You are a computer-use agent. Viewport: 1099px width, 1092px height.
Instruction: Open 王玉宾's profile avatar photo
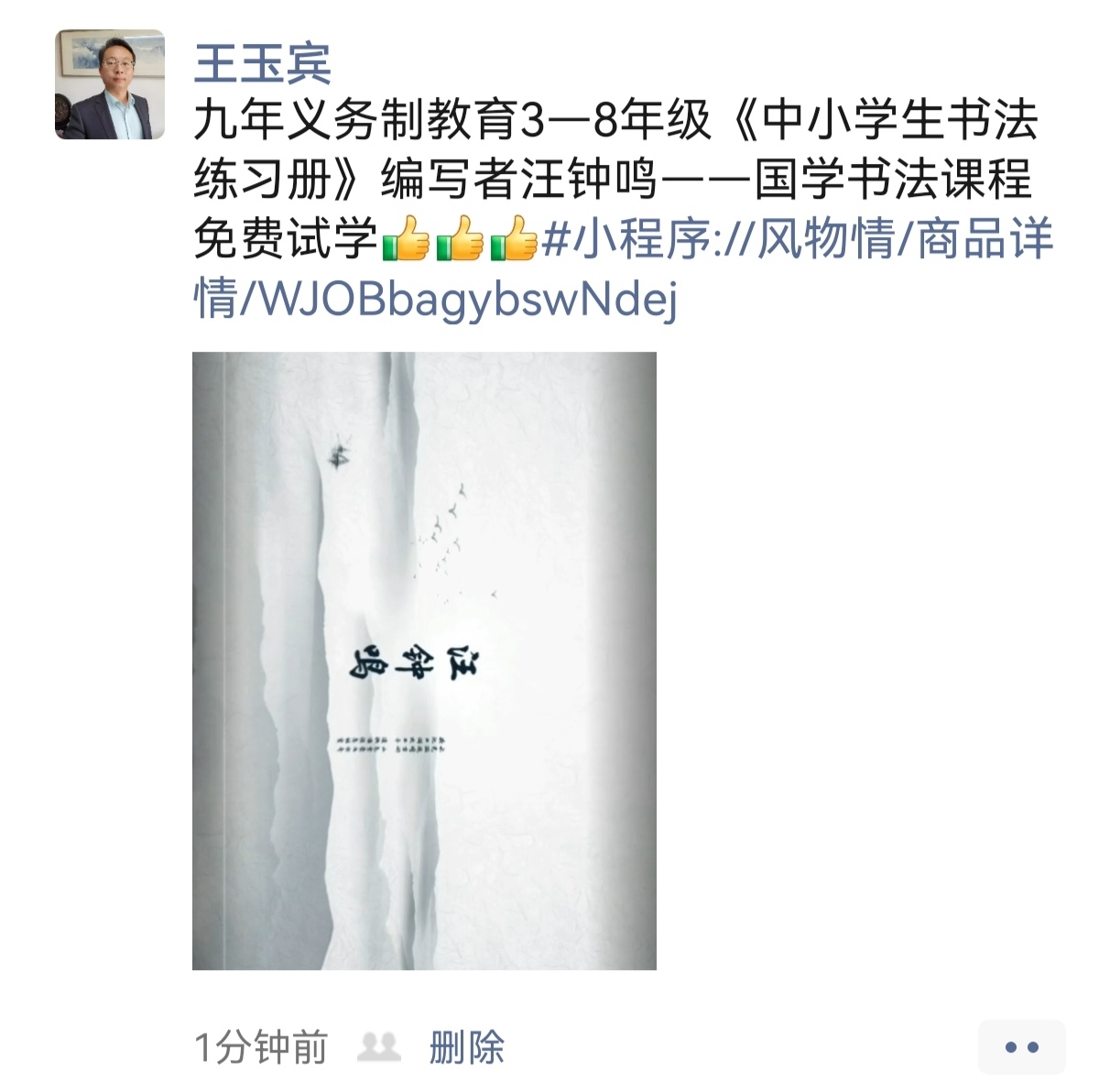(110, 84)
